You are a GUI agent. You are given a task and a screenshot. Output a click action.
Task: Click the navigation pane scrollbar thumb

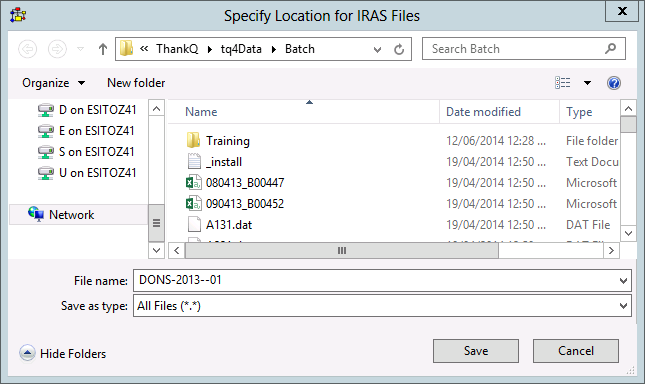pyautogui.click(x=156, y=223)
